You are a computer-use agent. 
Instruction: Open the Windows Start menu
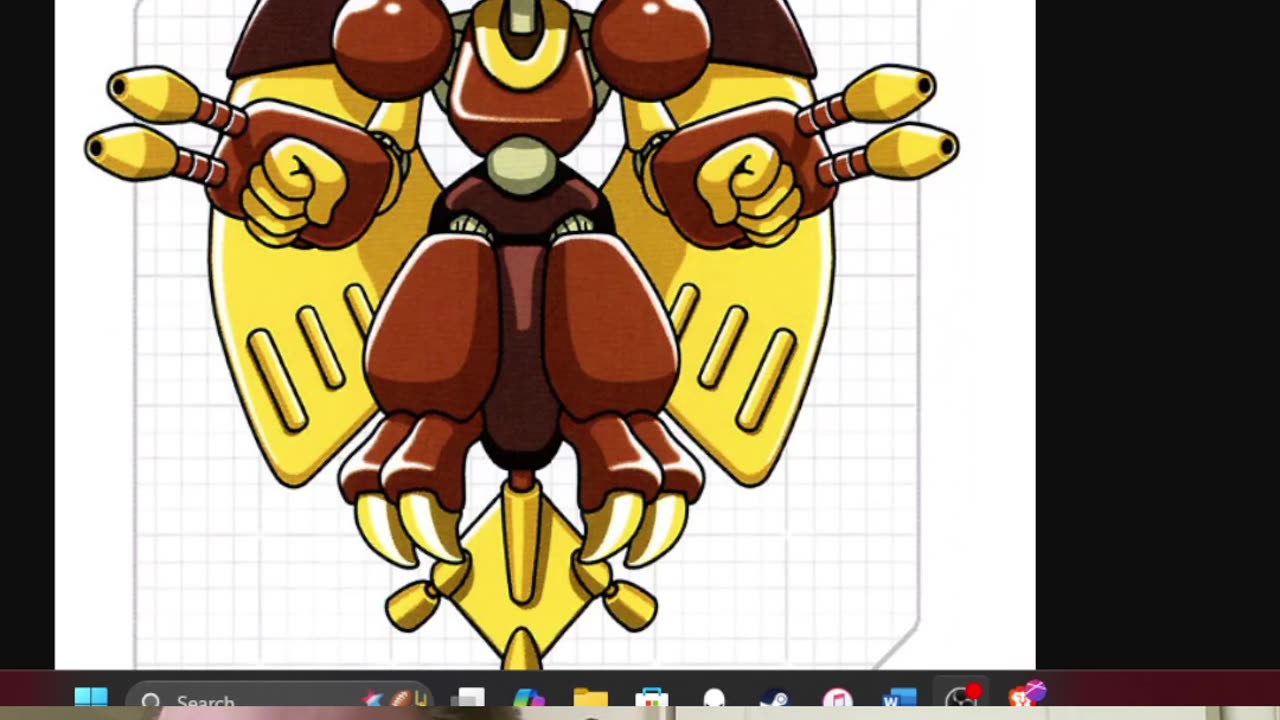(91, 698)
